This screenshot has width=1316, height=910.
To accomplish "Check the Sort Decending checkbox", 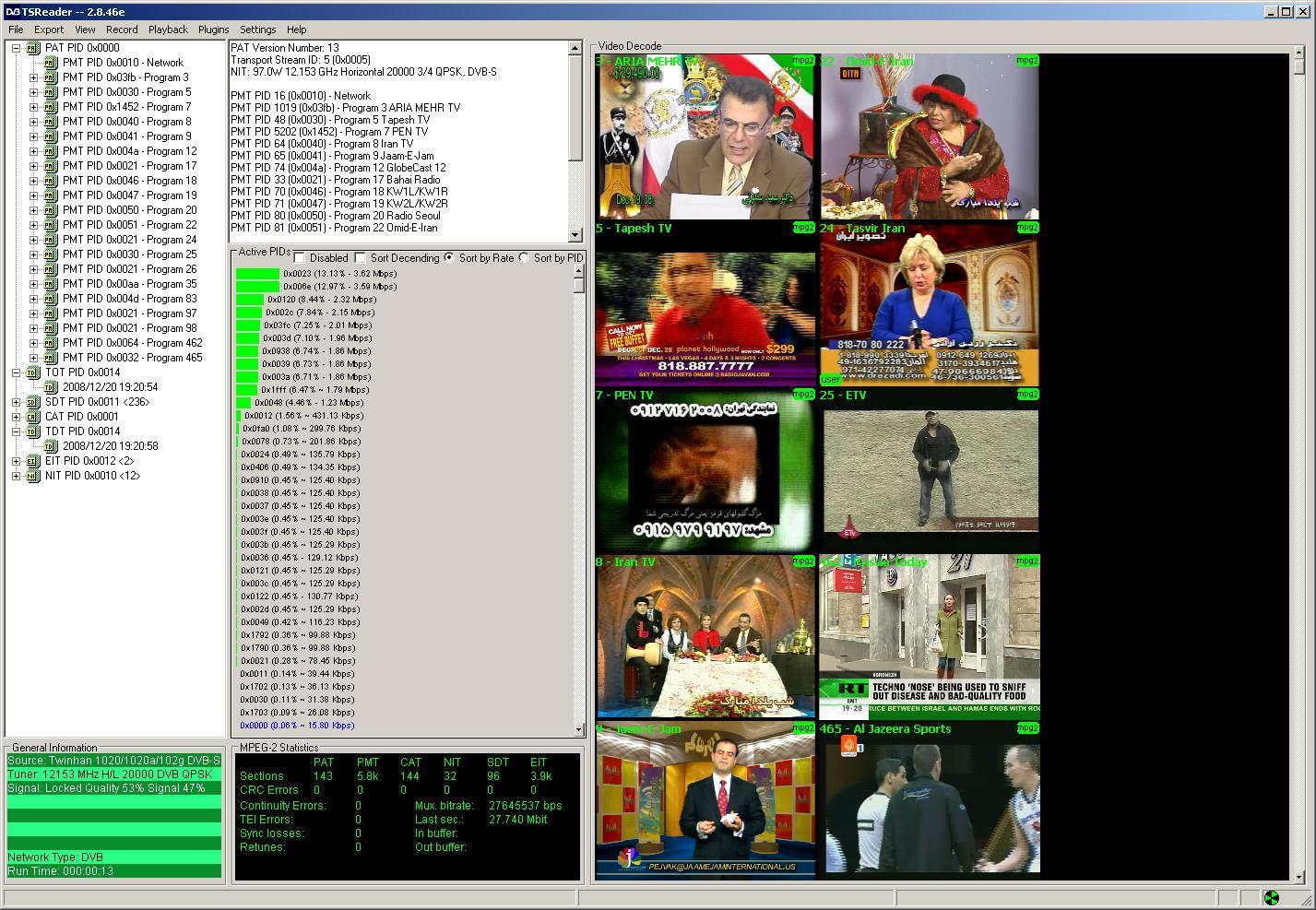I will click(x=361, y=258).
